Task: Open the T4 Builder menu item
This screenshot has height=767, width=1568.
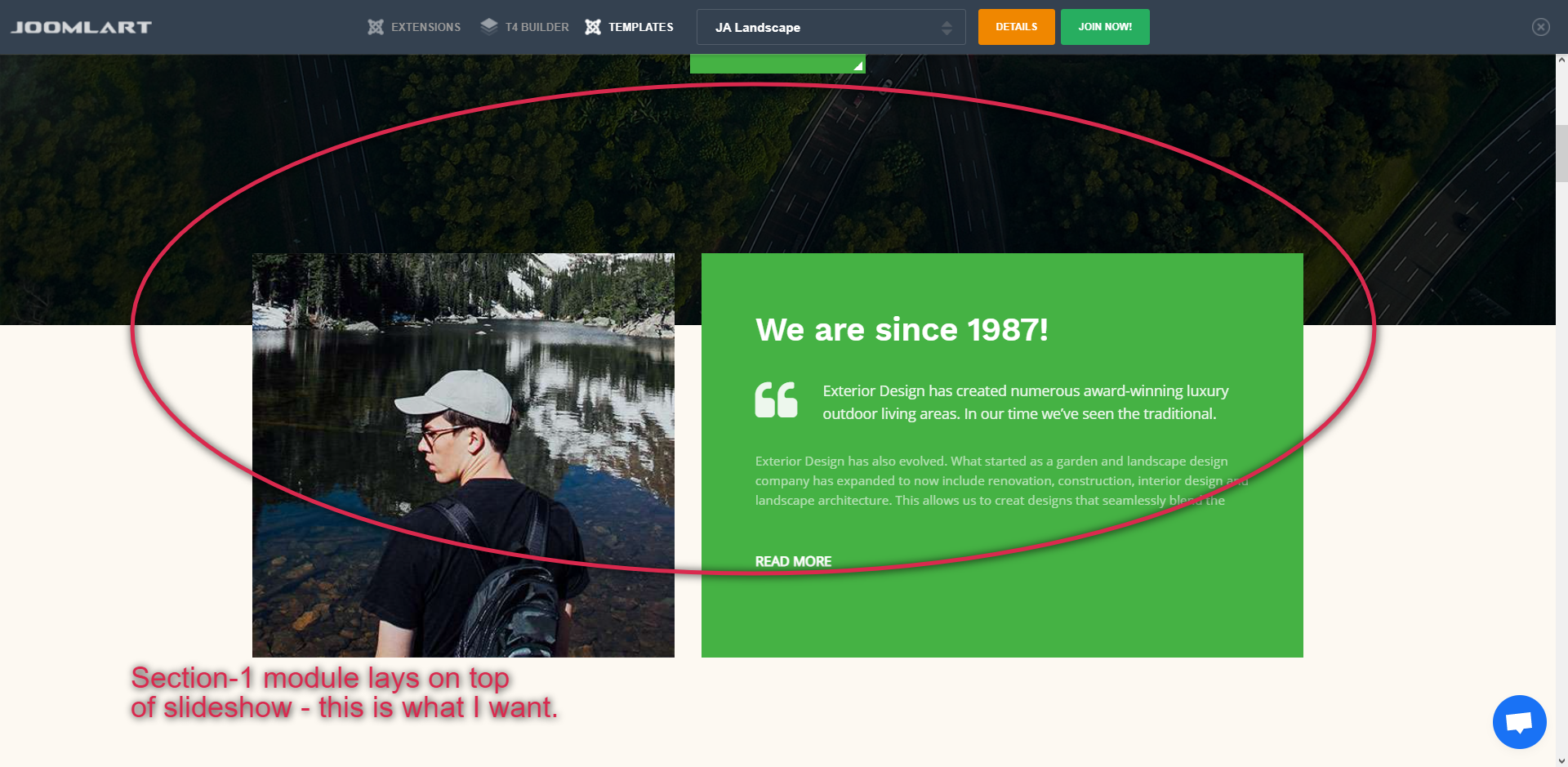Action: [x=524, y=27]
